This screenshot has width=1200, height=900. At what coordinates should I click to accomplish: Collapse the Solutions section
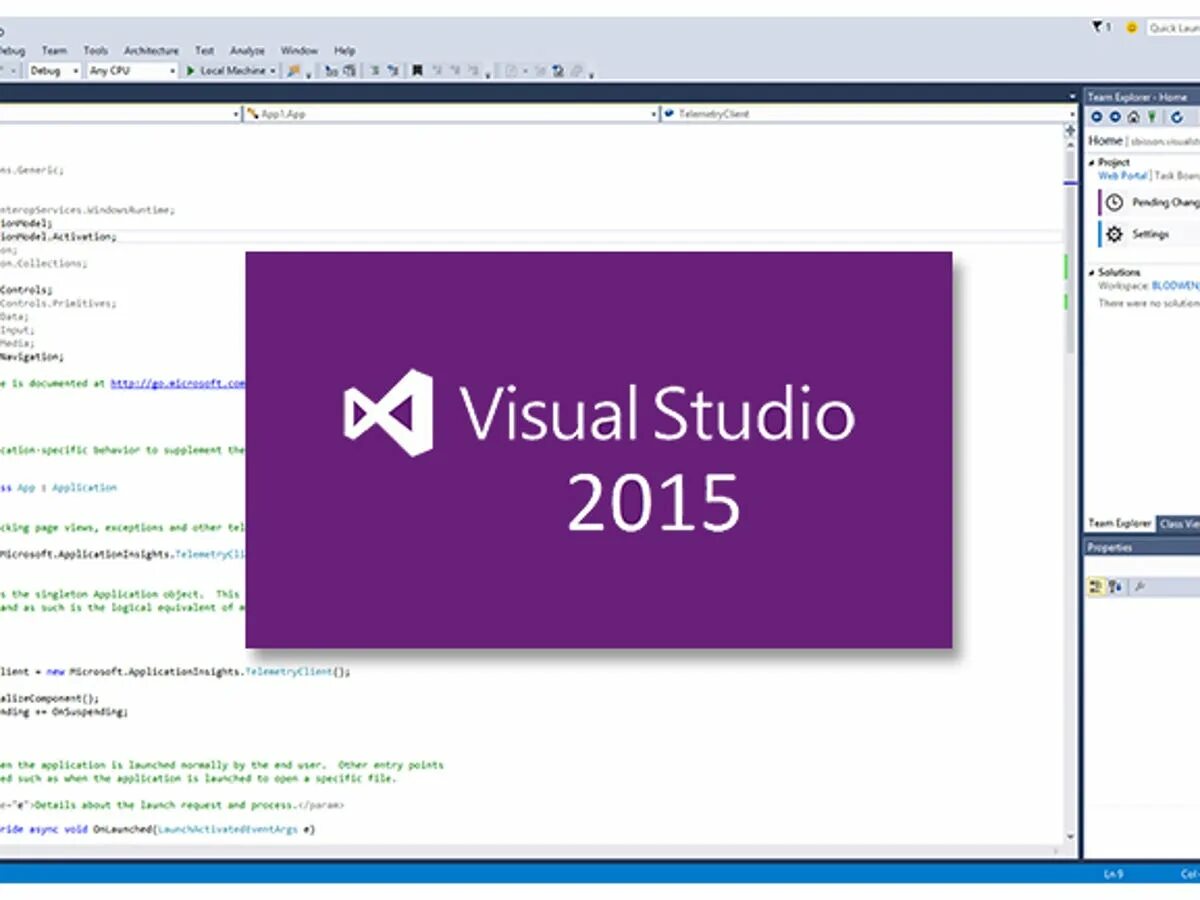1092,272
